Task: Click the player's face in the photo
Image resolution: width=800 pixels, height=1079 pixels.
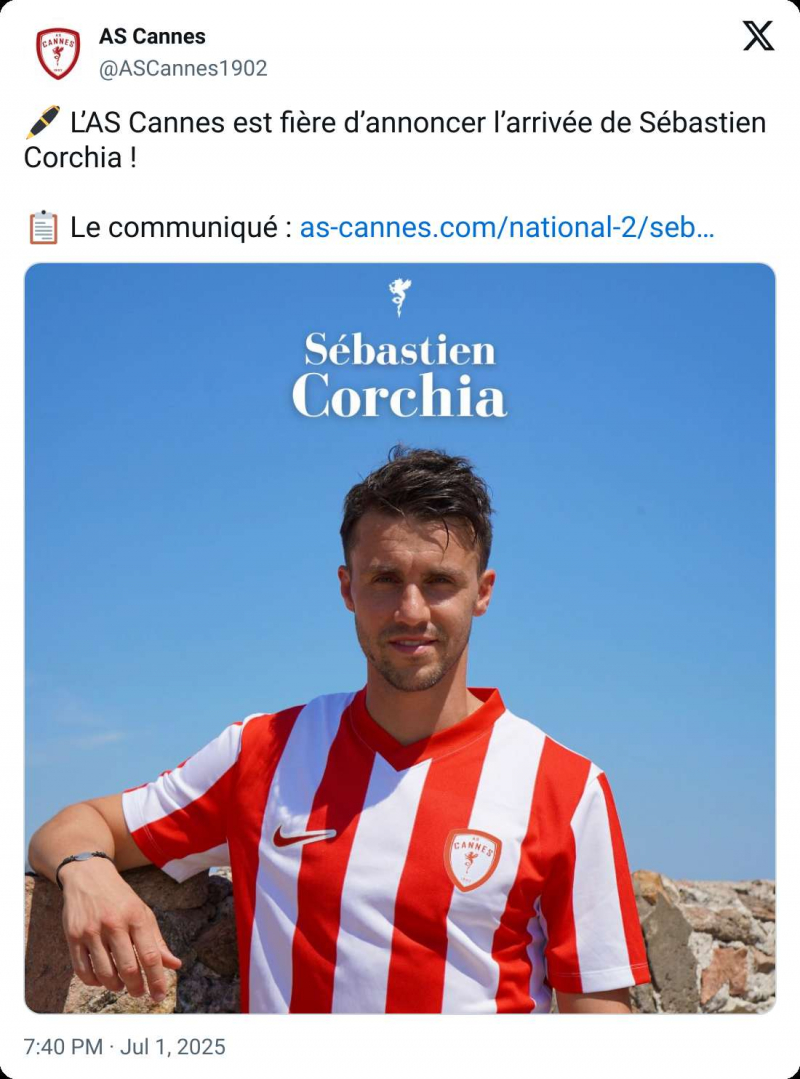Action: [415, 606]
